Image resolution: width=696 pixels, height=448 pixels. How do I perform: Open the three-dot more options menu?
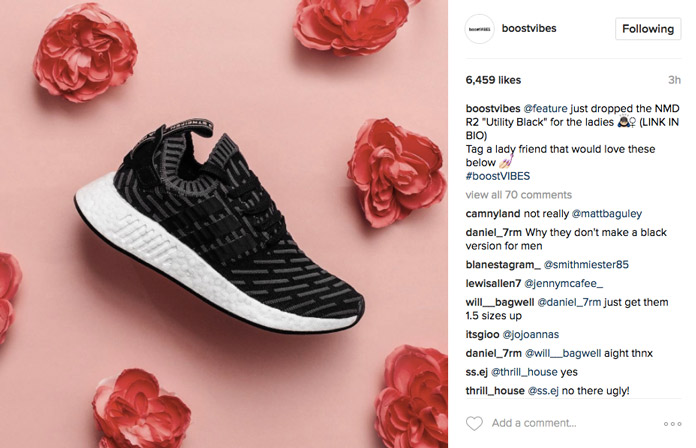(672, 424)
